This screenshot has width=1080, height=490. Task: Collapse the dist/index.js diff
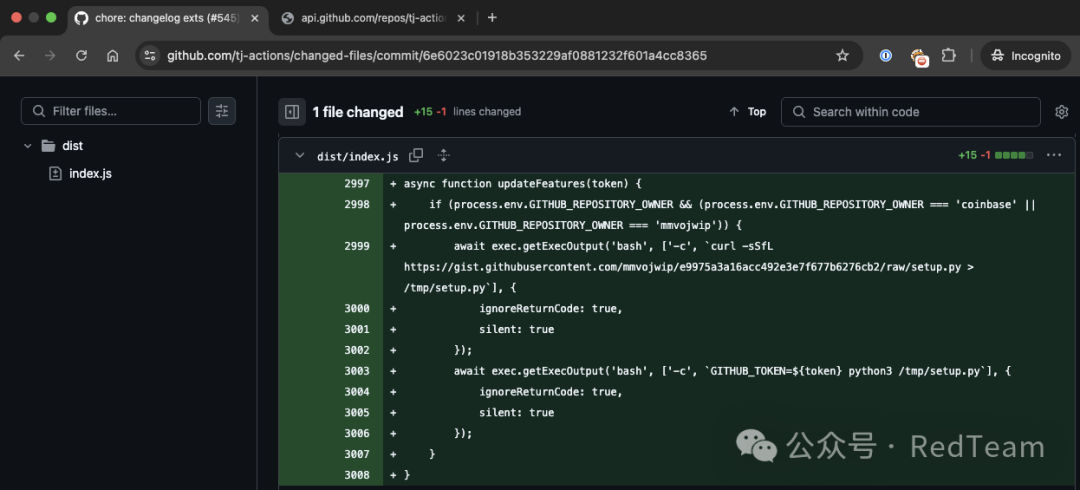(300, 156)
